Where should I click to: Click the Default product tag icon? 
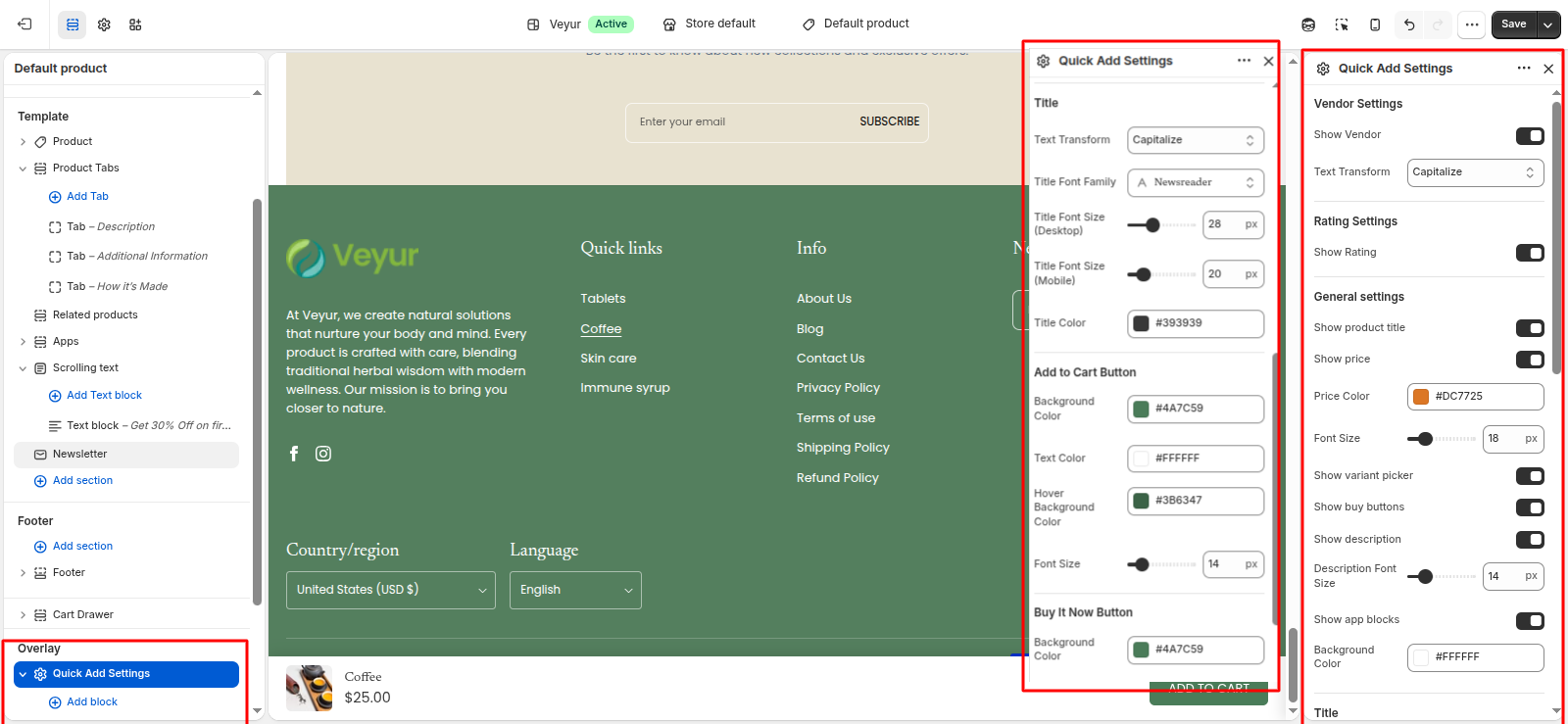808,24
